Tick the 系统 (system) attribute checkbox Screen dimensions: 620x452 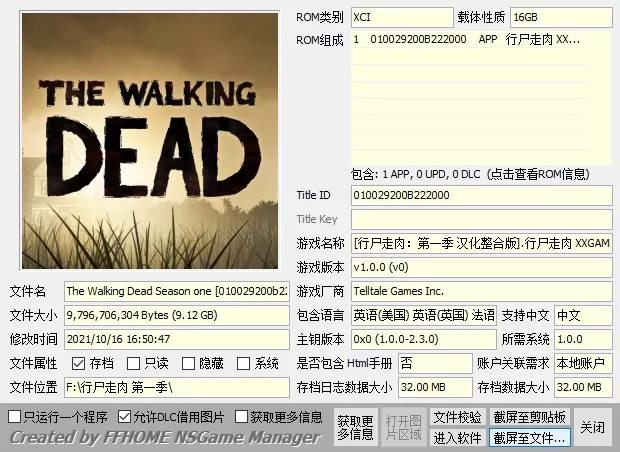pos(243,363)
